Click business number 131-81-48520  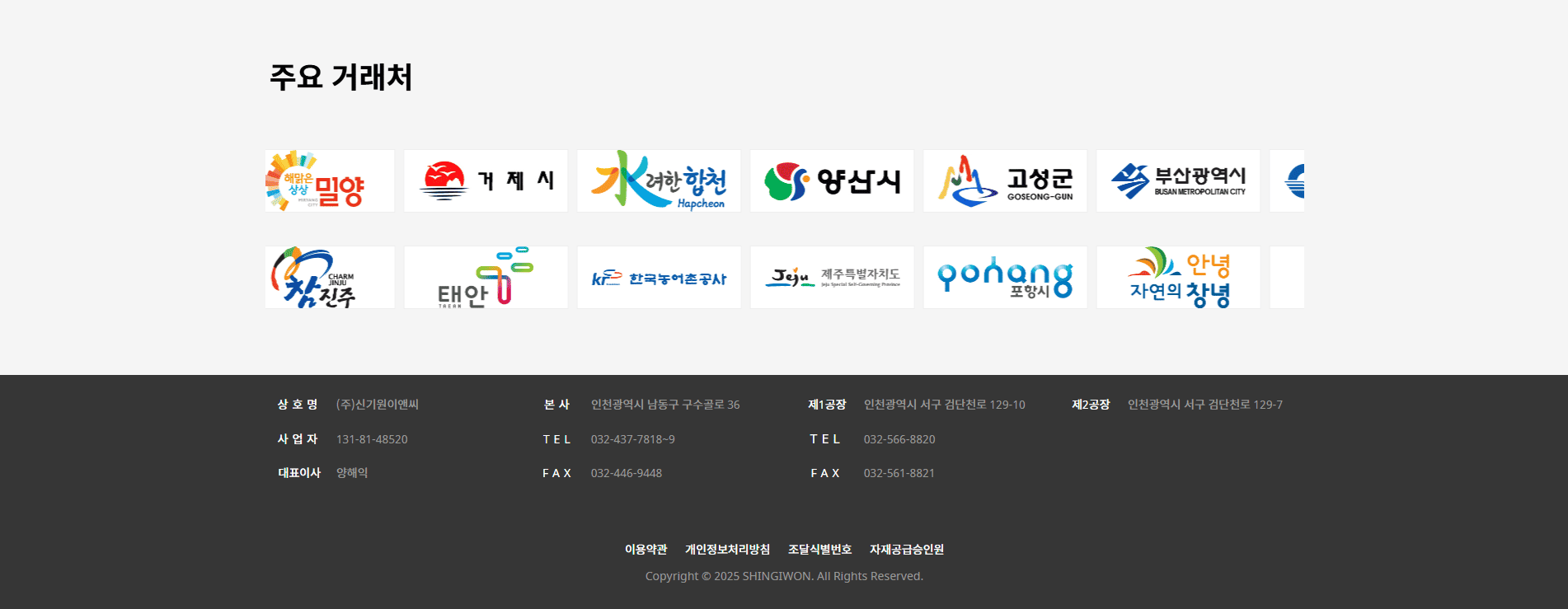tap(372, 439)
